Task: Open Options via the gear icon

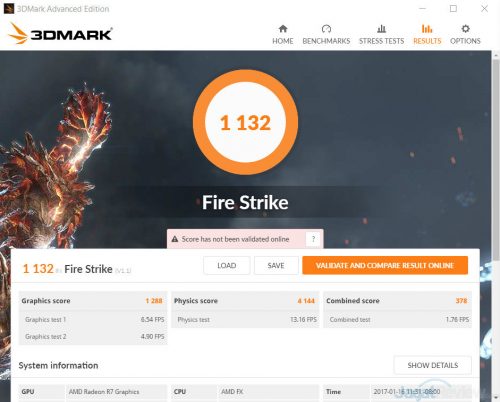Action: pos(465,29)
